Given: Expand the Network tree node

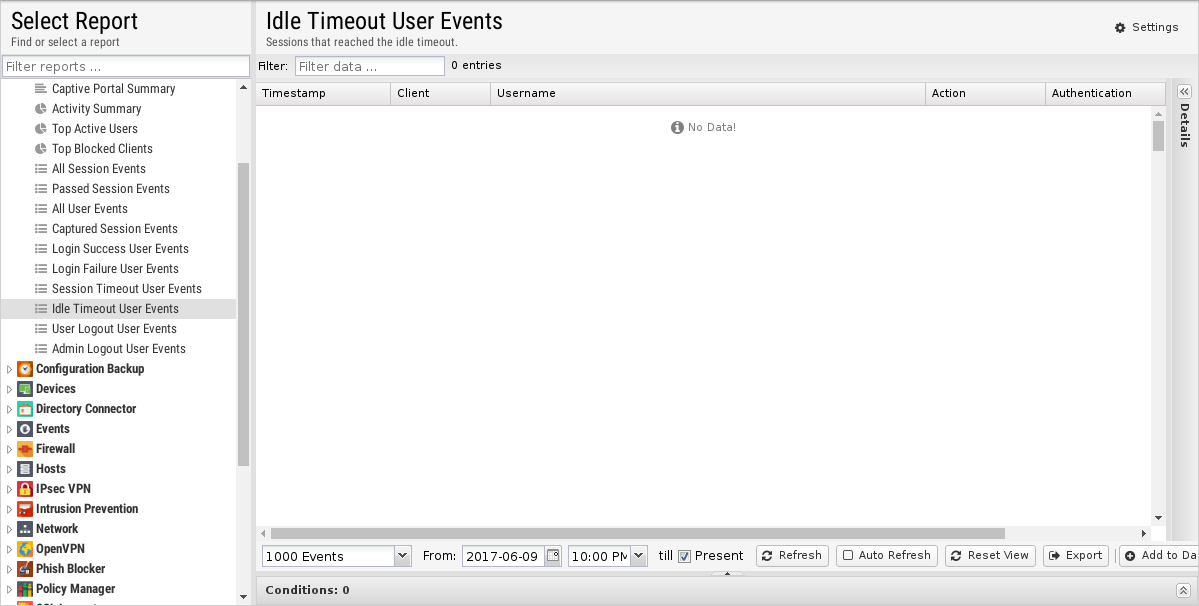Looking at the screenshot, I should point(9,529).
